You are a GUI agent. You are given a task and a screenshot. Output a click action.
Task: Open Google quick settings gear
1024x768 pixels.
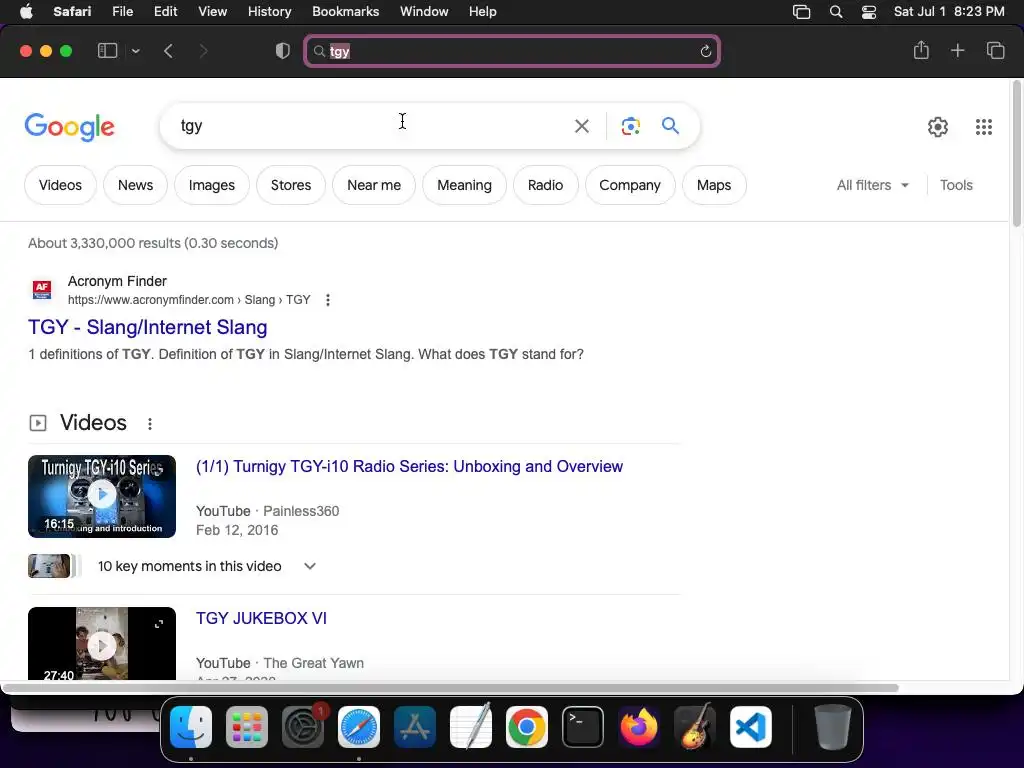(938, 127)
